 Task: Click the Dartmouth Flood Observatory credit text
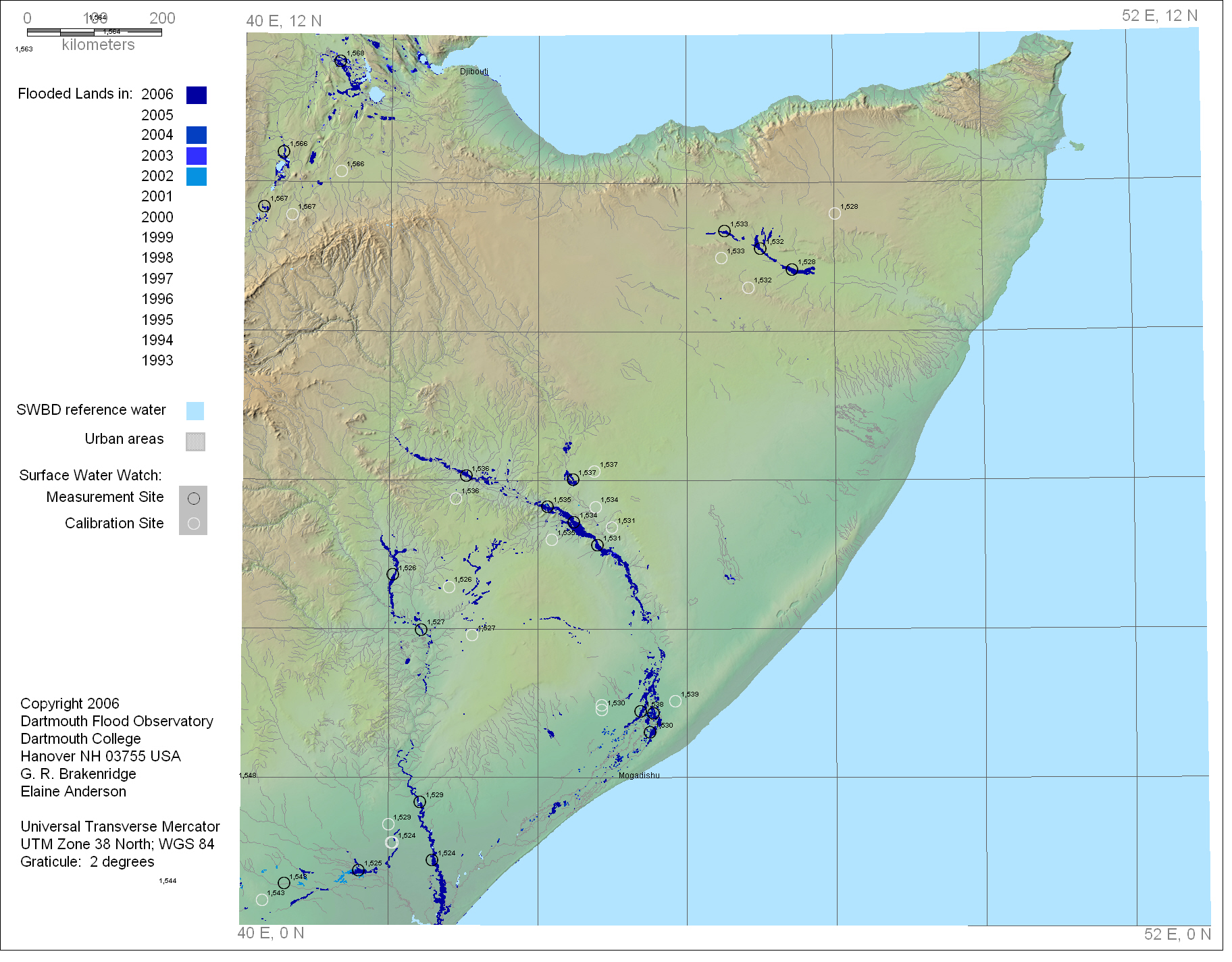click(117, 721)
